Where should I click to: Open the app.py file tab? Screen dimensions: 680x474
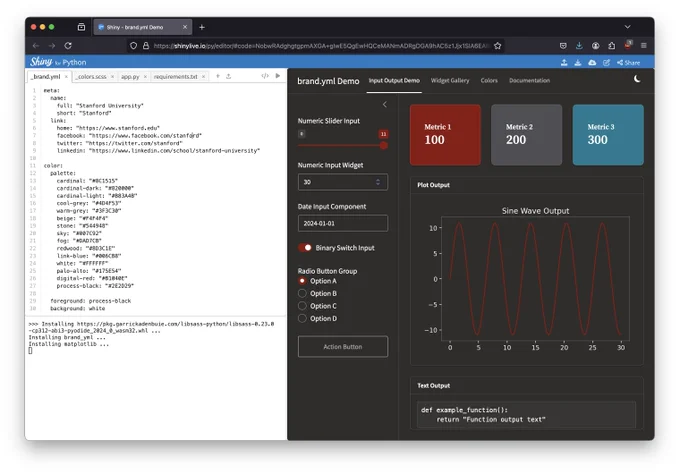[130, 77]
